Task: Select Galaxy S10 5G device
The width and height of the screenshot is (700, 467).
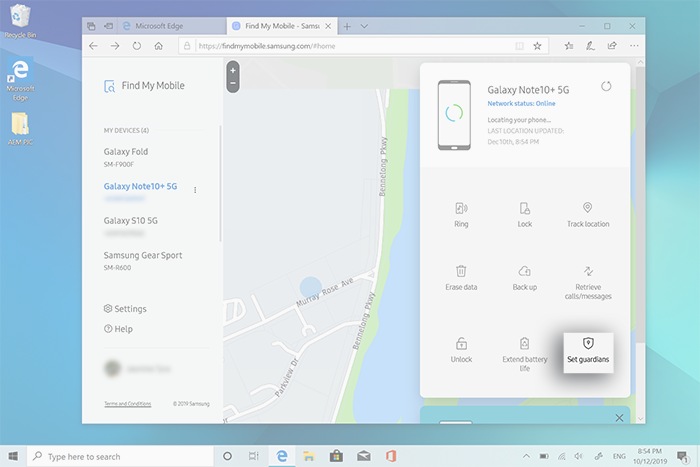Action: click(x=130, y=226)
